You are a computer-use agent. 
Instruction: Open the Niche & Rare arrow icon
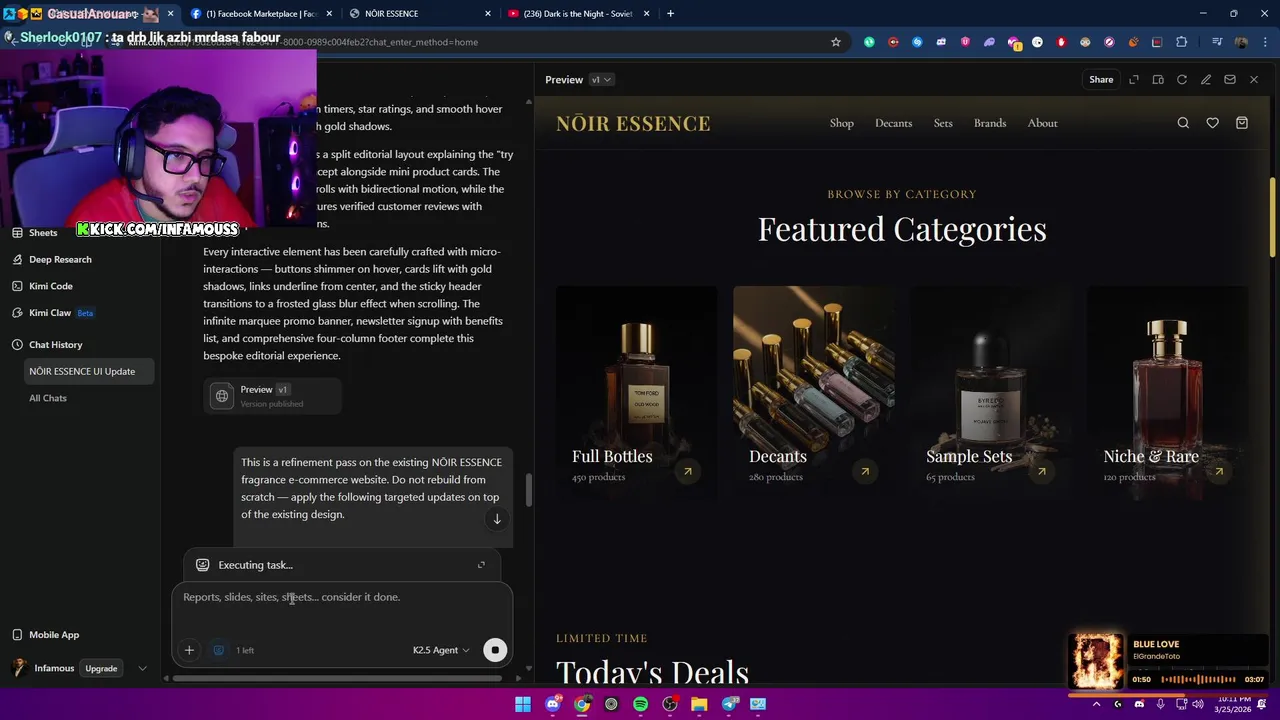1219,471
